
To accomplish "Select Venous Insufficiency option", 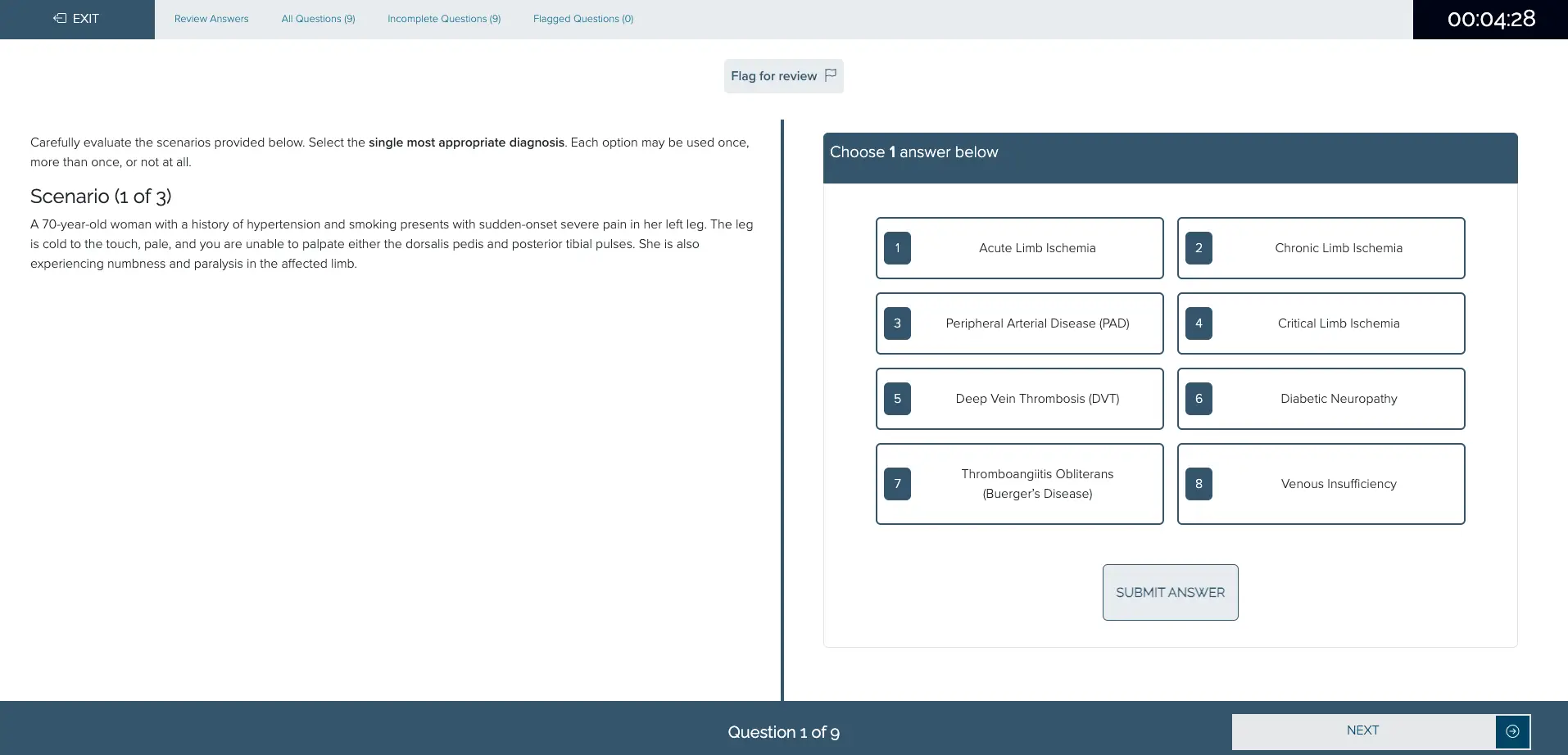I will point(1321,484).
